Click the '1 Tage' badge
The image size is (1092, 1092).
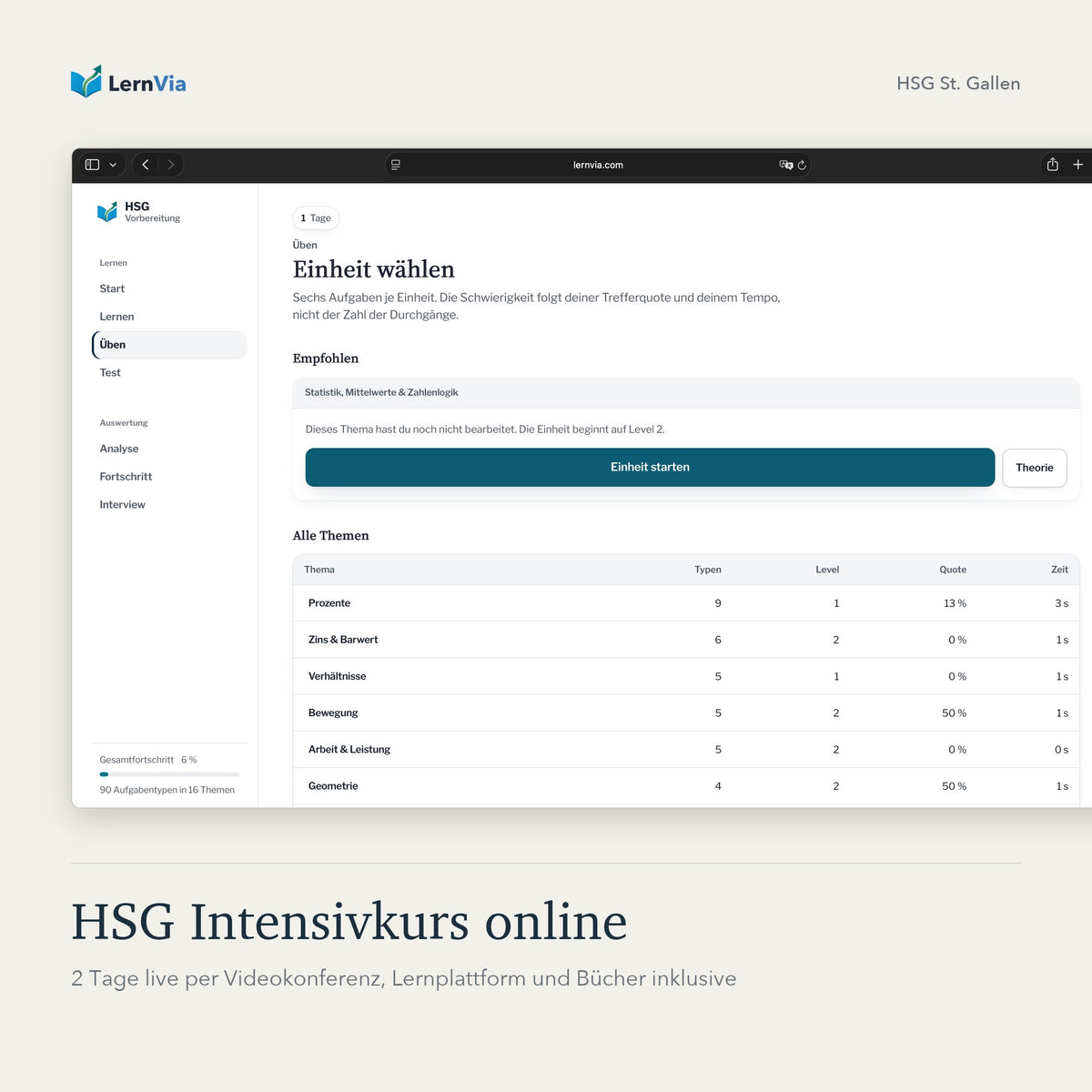tap(316, 218)
